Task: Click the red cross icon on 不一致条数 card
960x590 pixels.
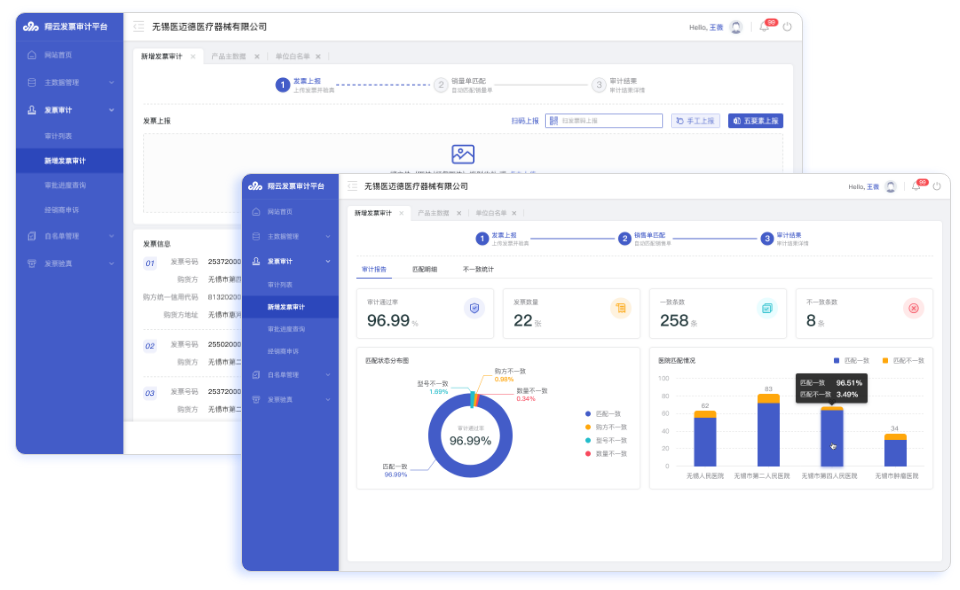Action: [913, 308]
